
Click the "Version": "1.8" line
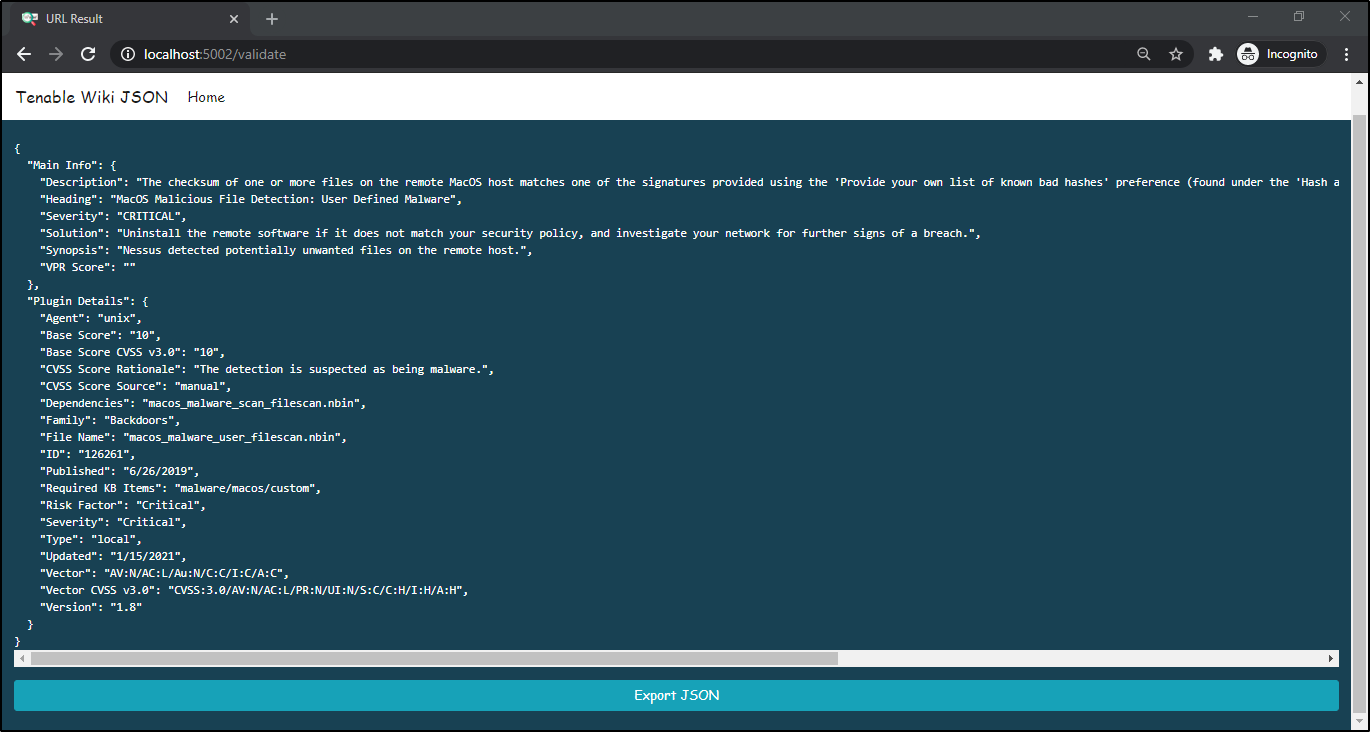tap(91, 607)
